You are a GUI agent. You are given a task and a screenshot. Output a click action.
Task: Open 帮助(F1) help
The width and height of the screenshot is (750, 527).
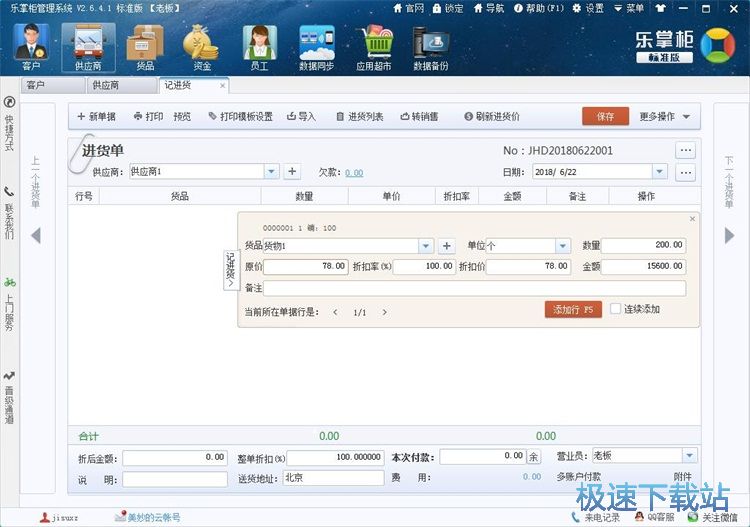click(x=539, y=8)
